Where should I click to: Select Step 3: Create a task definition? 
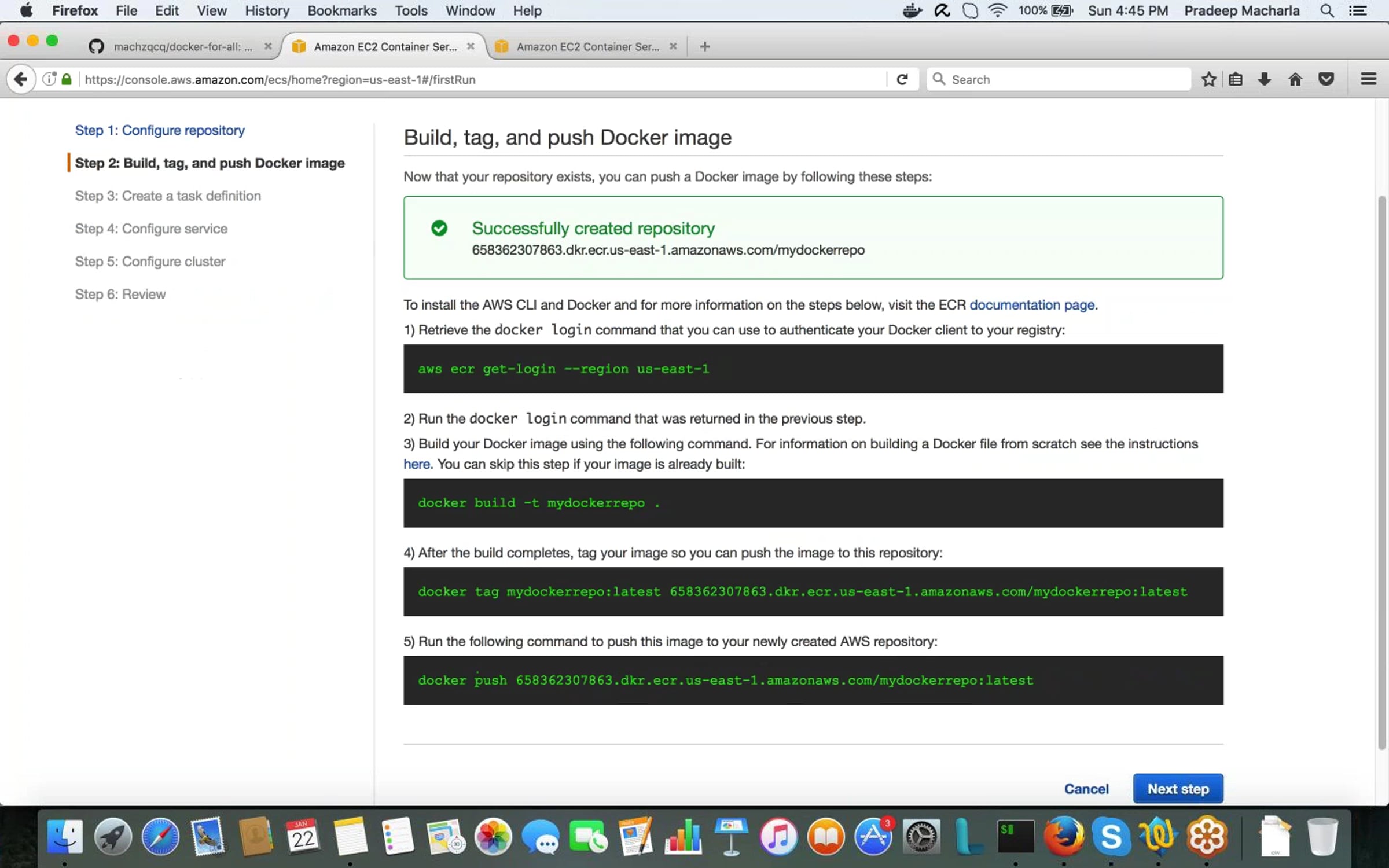(168, 196)
